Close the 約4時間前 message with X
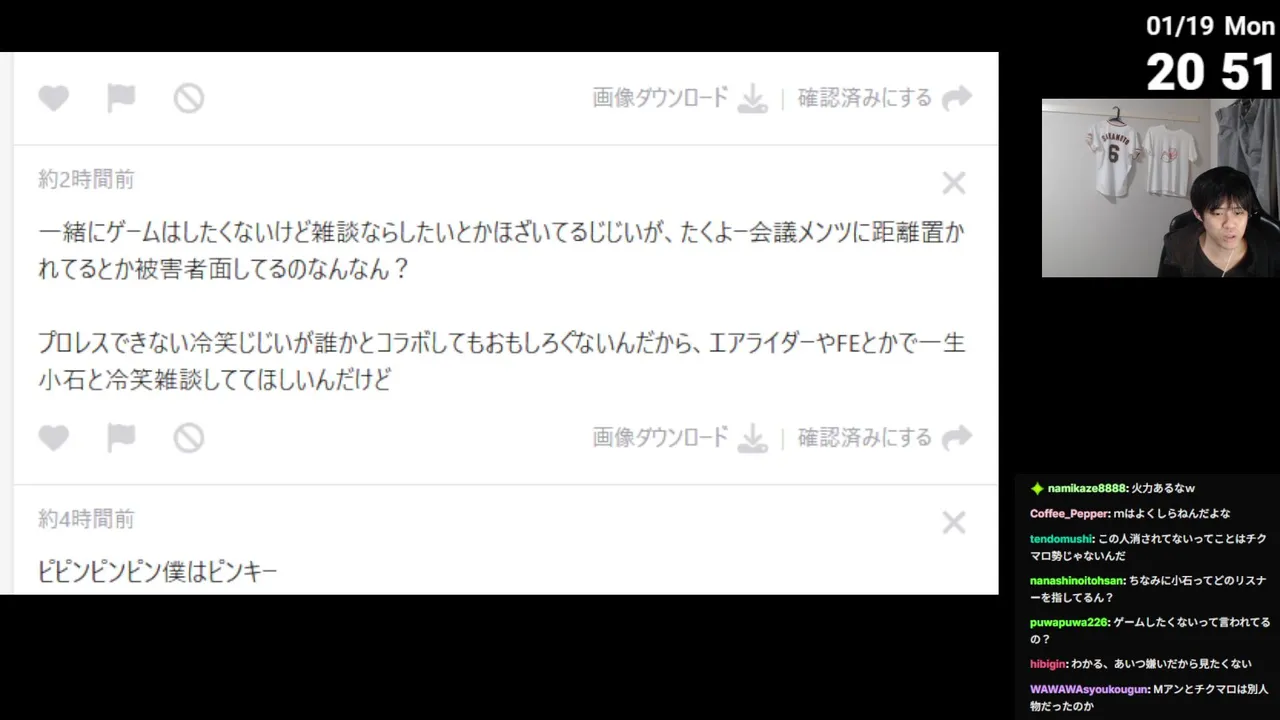Viewport: 1280px width, 720px height. click(x=954, y=523)
